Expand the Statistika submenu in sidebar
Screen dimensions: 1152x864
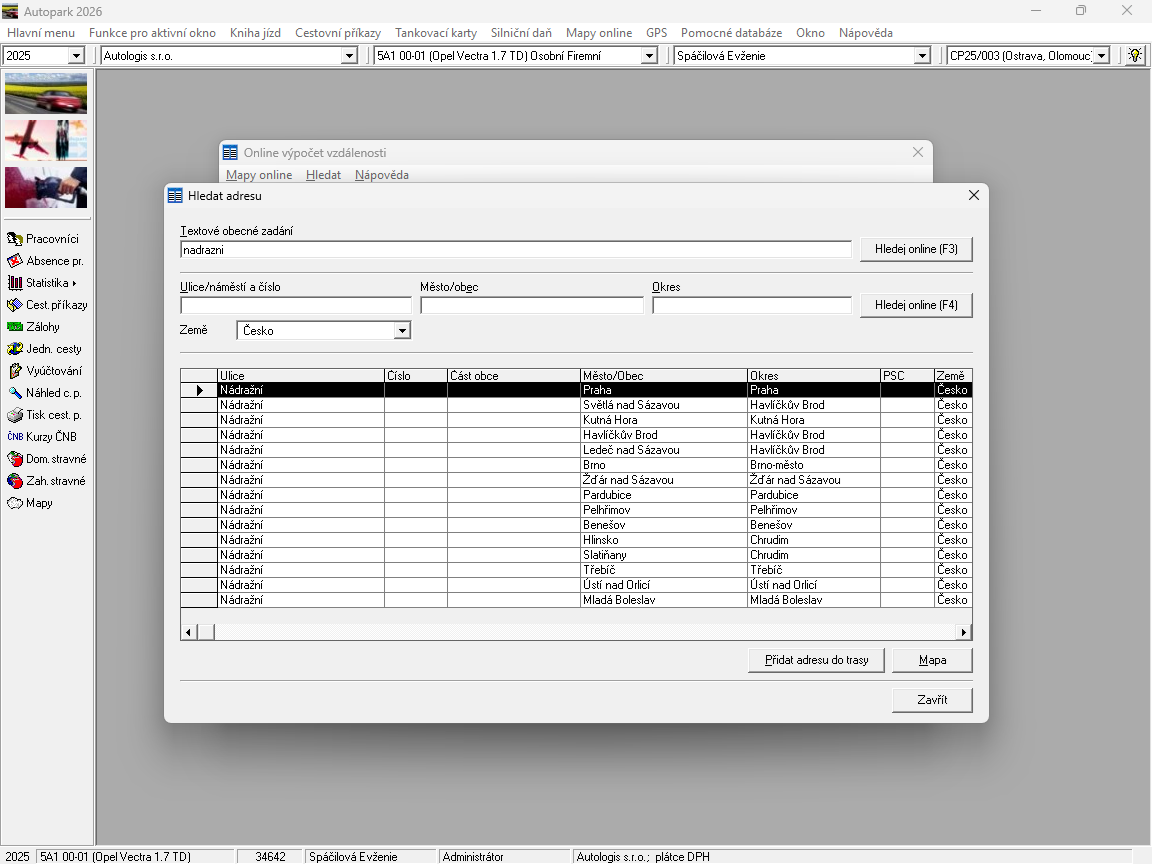tap(50, 283)
